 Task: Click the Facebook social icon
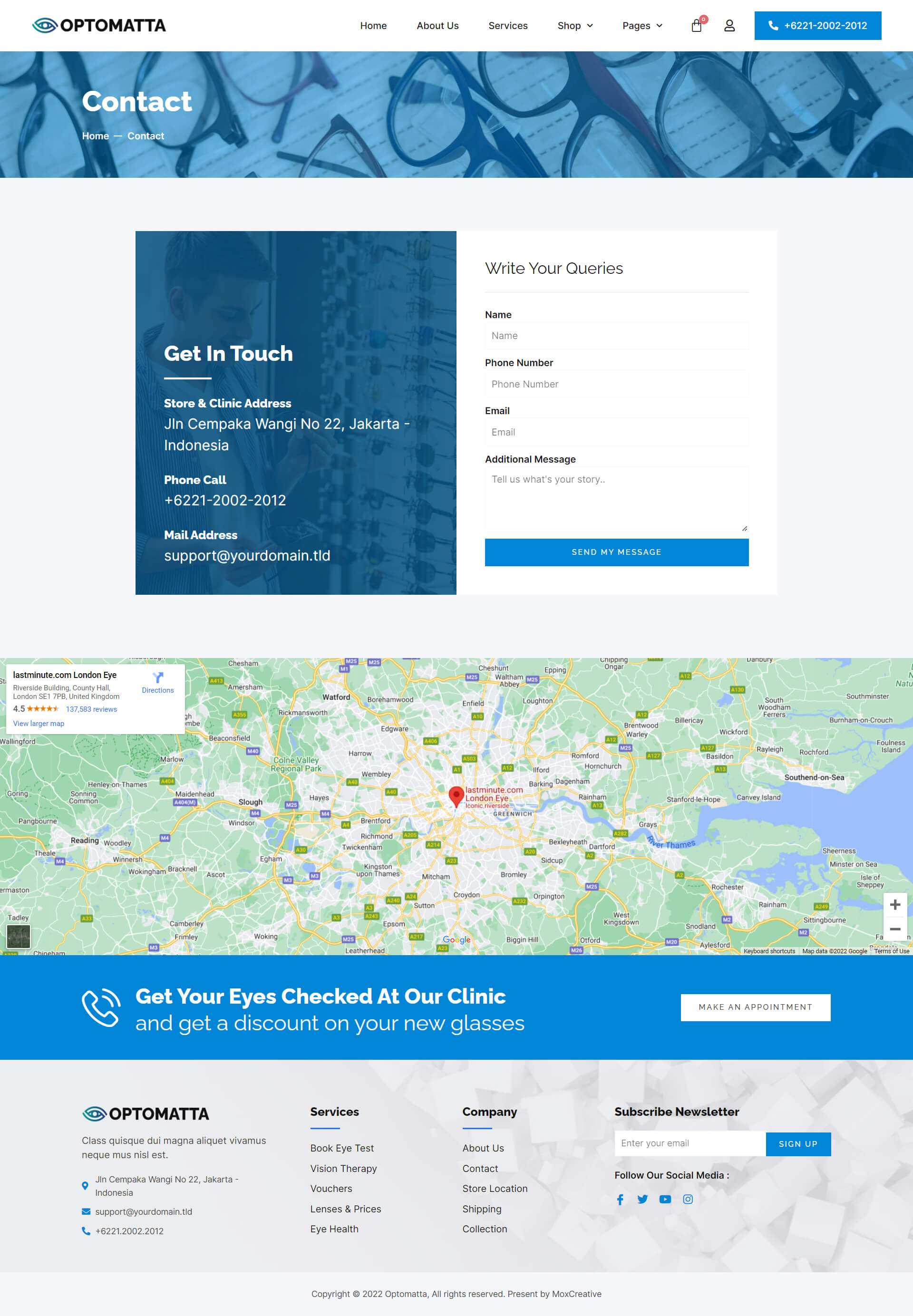tap(620, 1200)
